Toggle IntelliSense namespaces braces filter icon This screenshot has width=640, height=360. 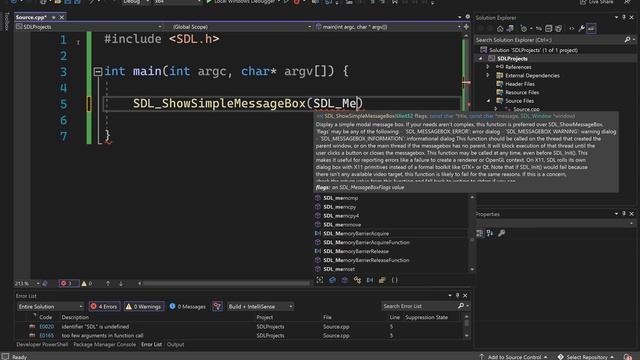(x=395, y=280)
